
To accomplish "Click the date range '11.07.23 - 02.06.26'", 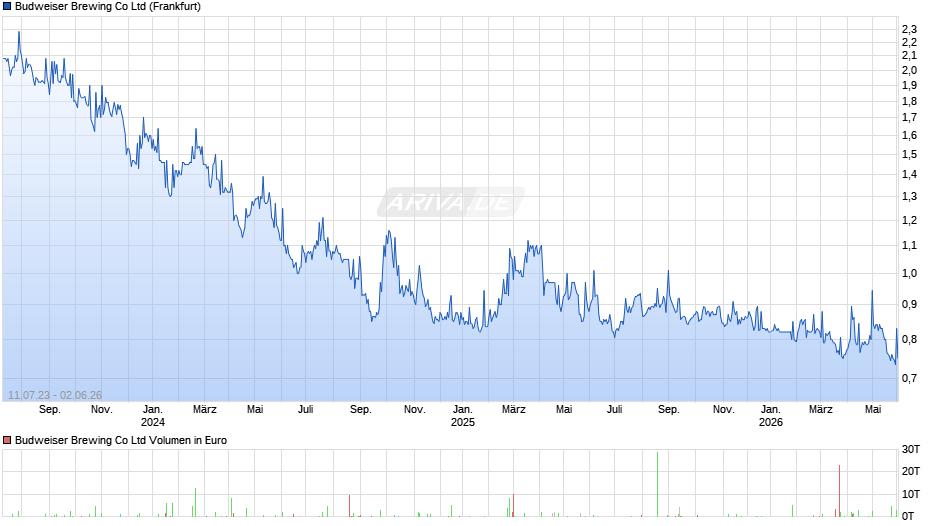I will [55, 395].
